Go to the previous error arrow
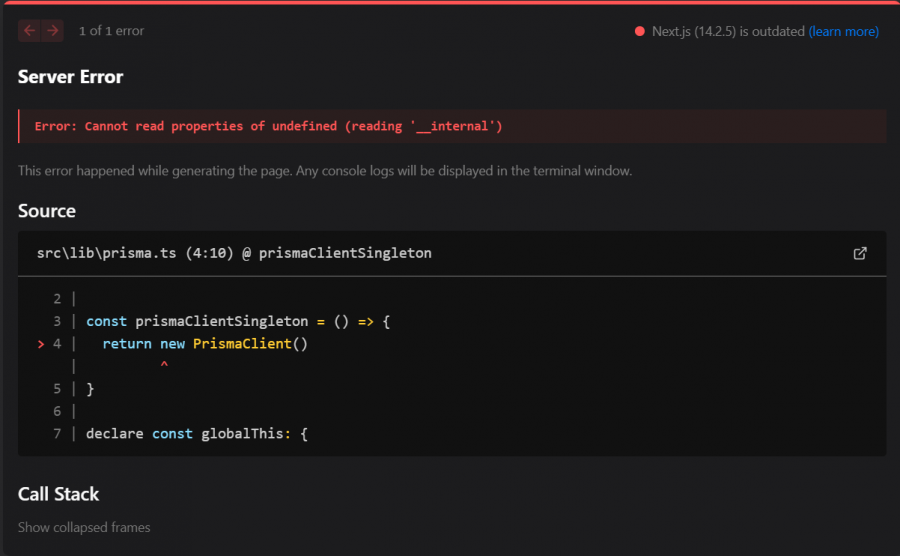The image size is (900, 556). (29, 31)
